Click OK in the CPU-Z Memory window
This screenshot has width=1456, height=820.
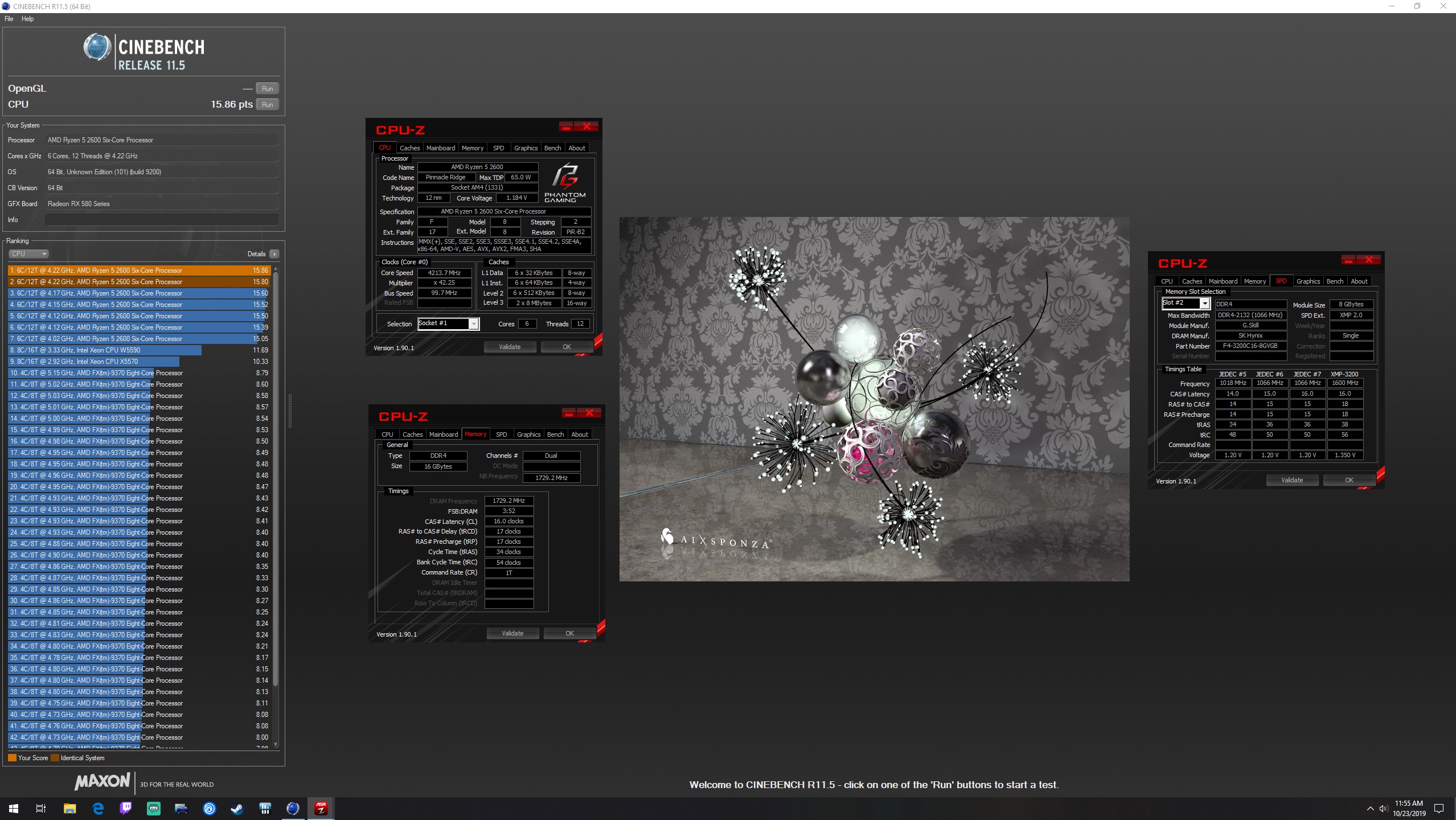point(569,633)
